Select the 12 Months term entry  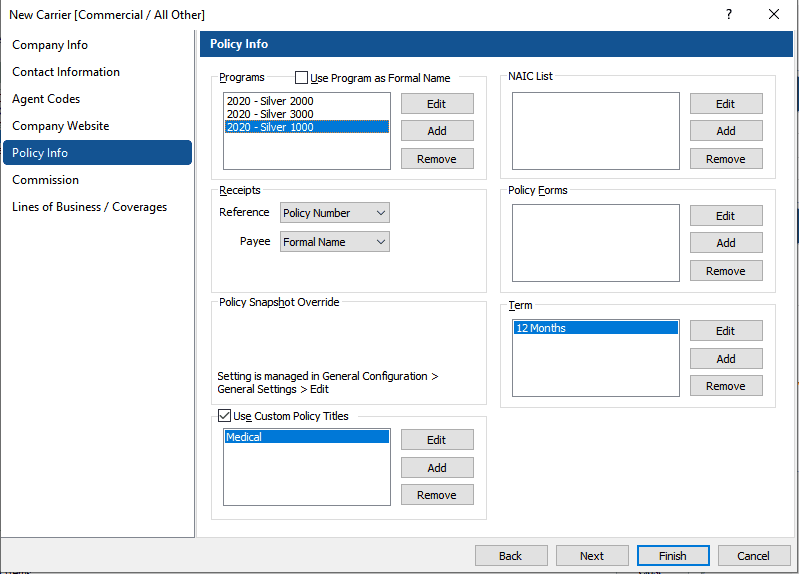(x=596, y=328)
